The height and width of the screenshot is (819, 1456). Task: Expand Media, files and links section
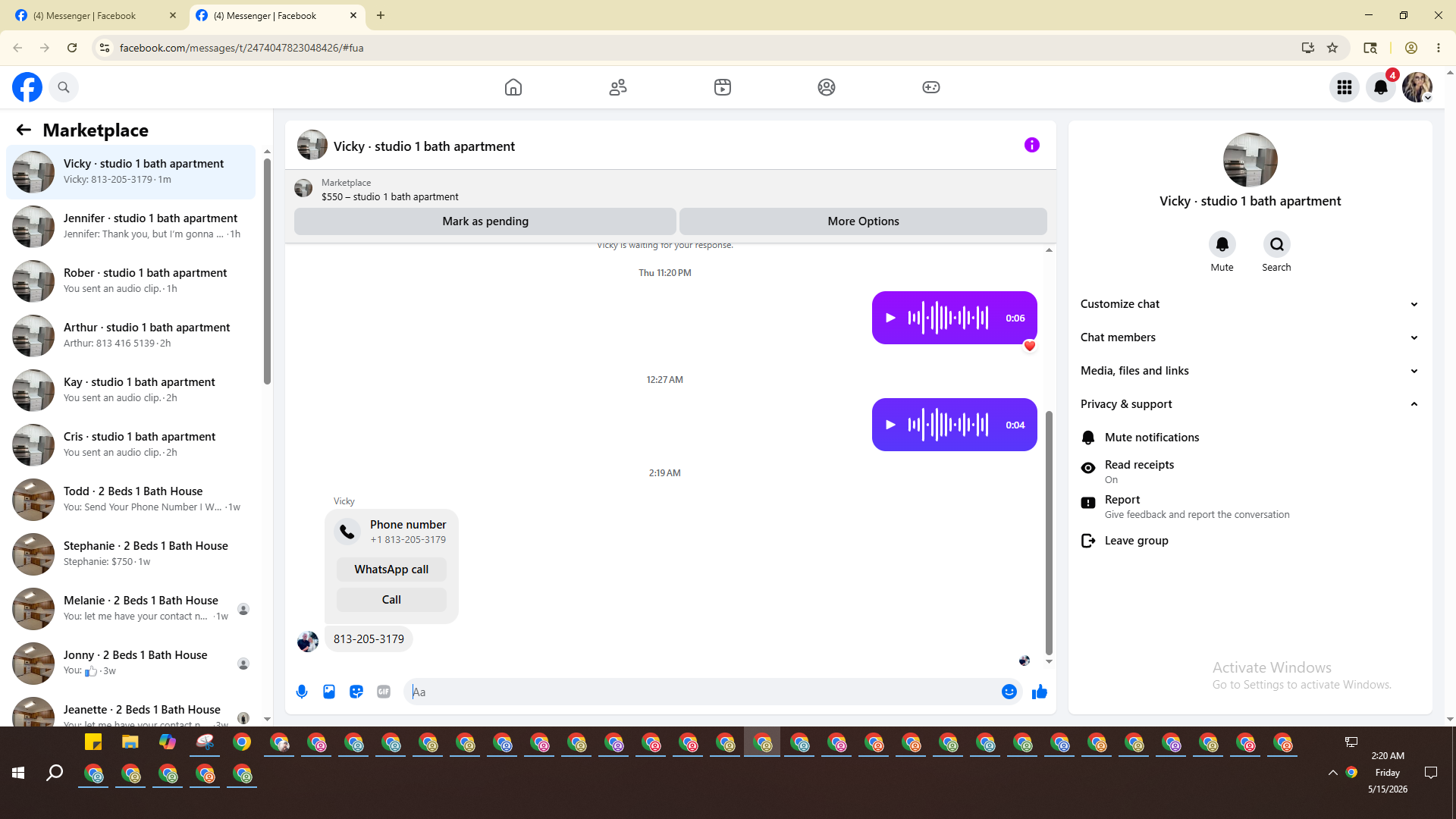1250,371
